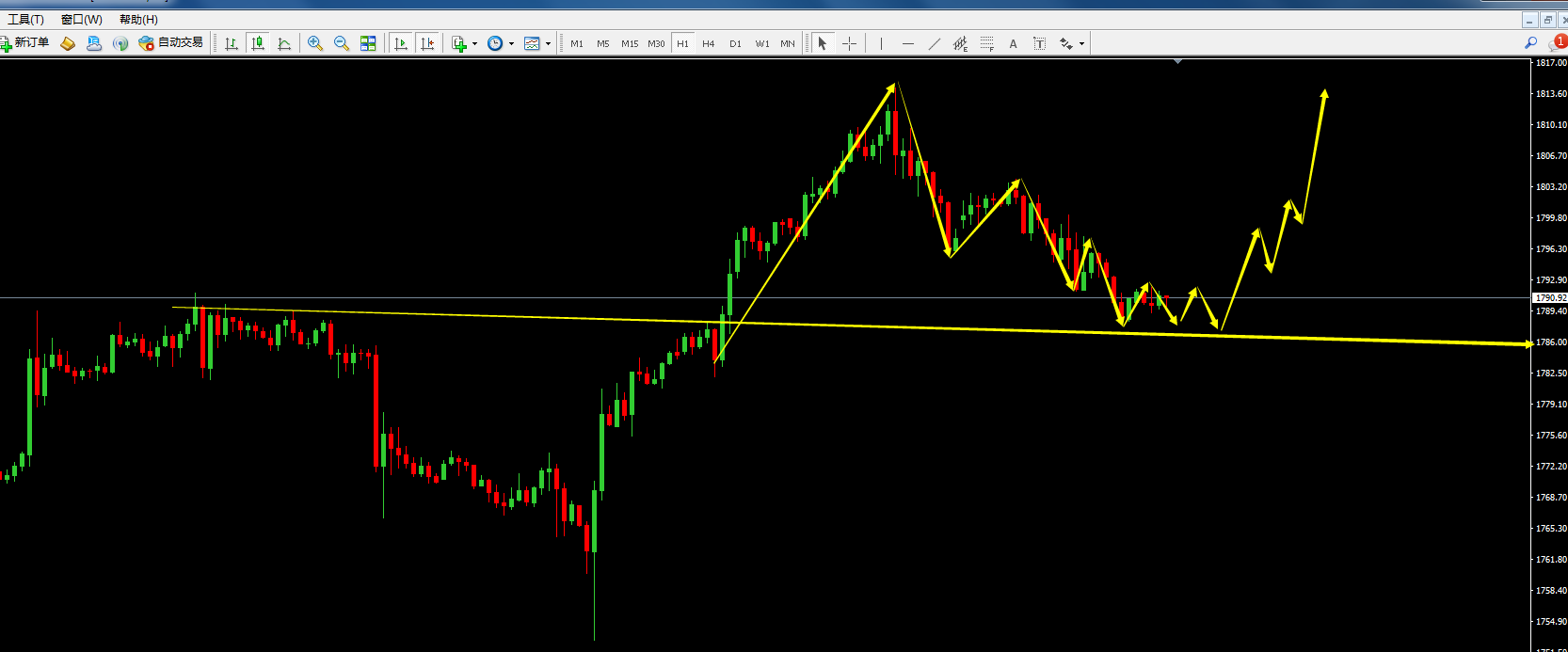1568x652 pixels.
Task: Zoom in on the chart
Action: pyautogui.click(x=315, y=43)
